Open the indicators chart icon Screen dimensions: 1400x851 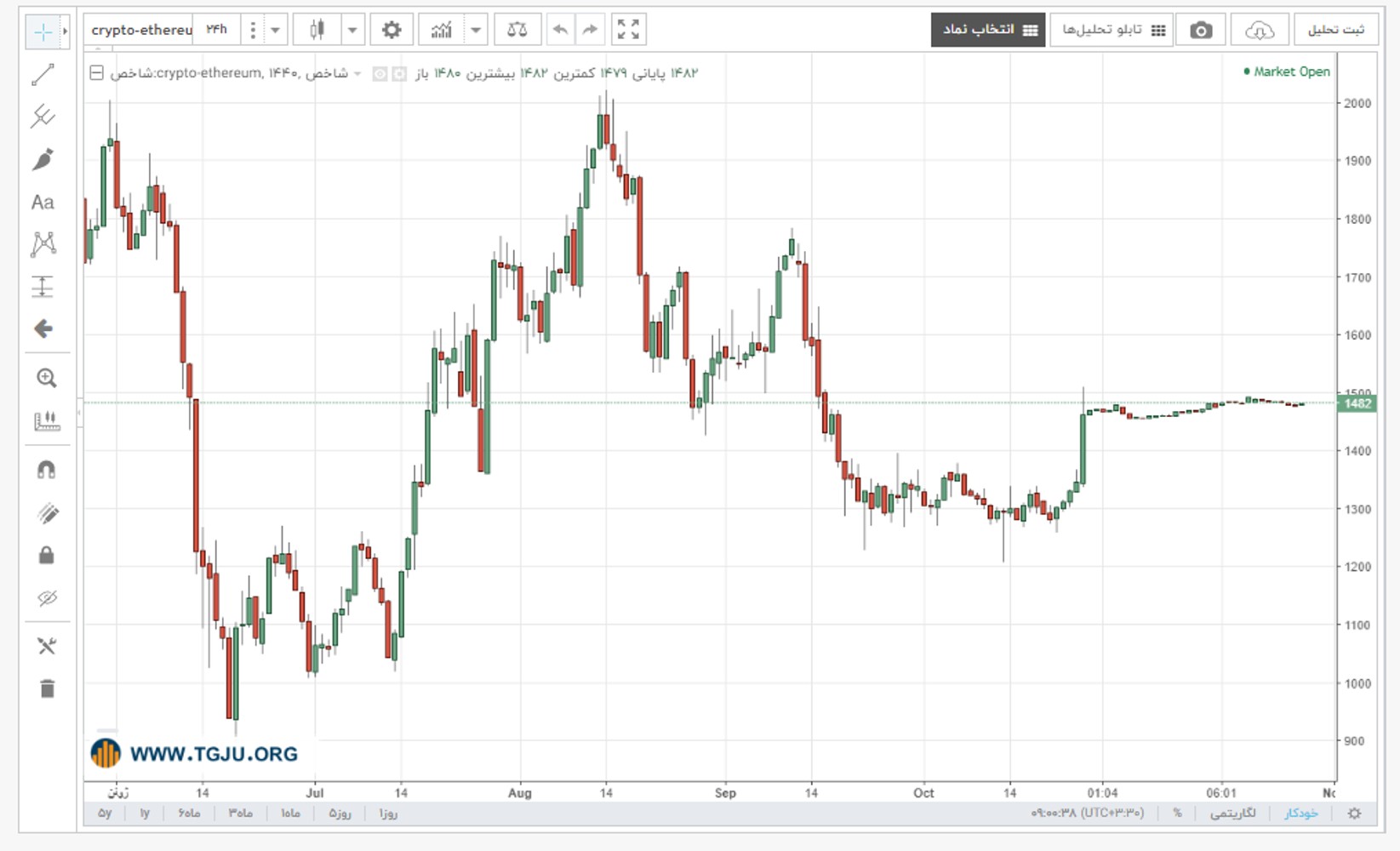click(441, 30)
